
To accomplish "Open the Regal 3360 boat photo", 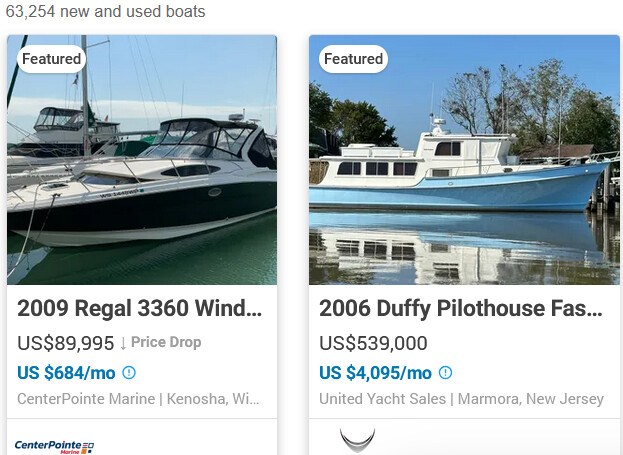I will click(142, 170).
